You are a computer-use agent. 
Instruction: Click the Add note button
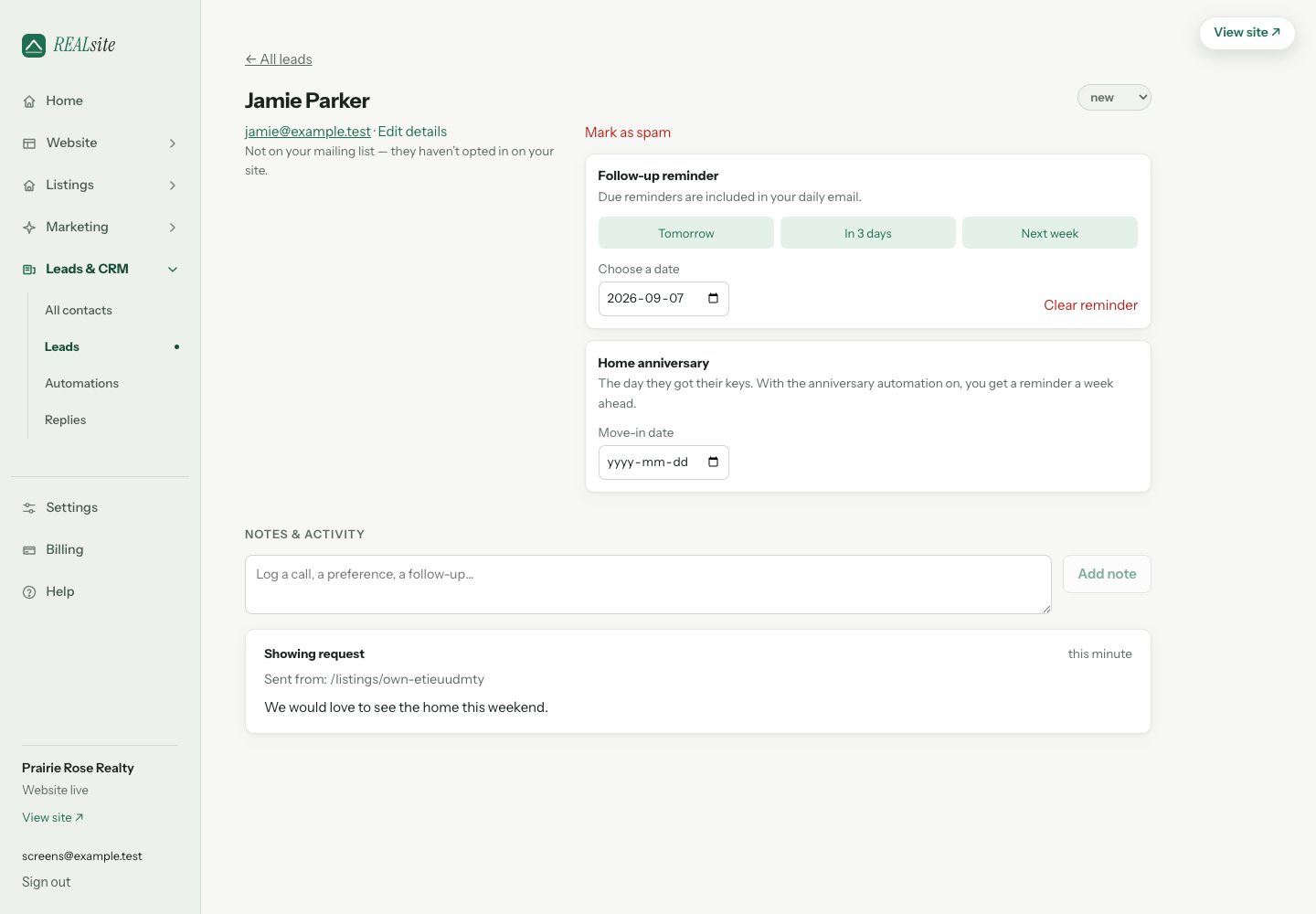1107,574
